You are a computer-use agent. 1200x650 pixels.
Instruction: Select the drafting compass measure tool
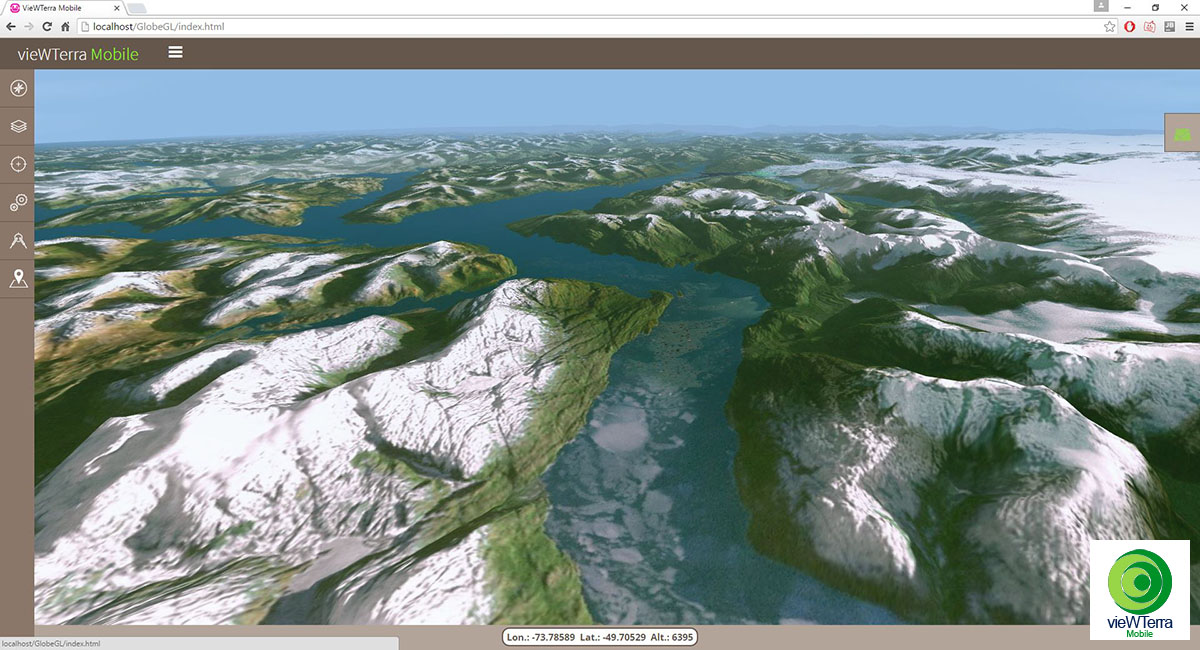pos(17,241)
